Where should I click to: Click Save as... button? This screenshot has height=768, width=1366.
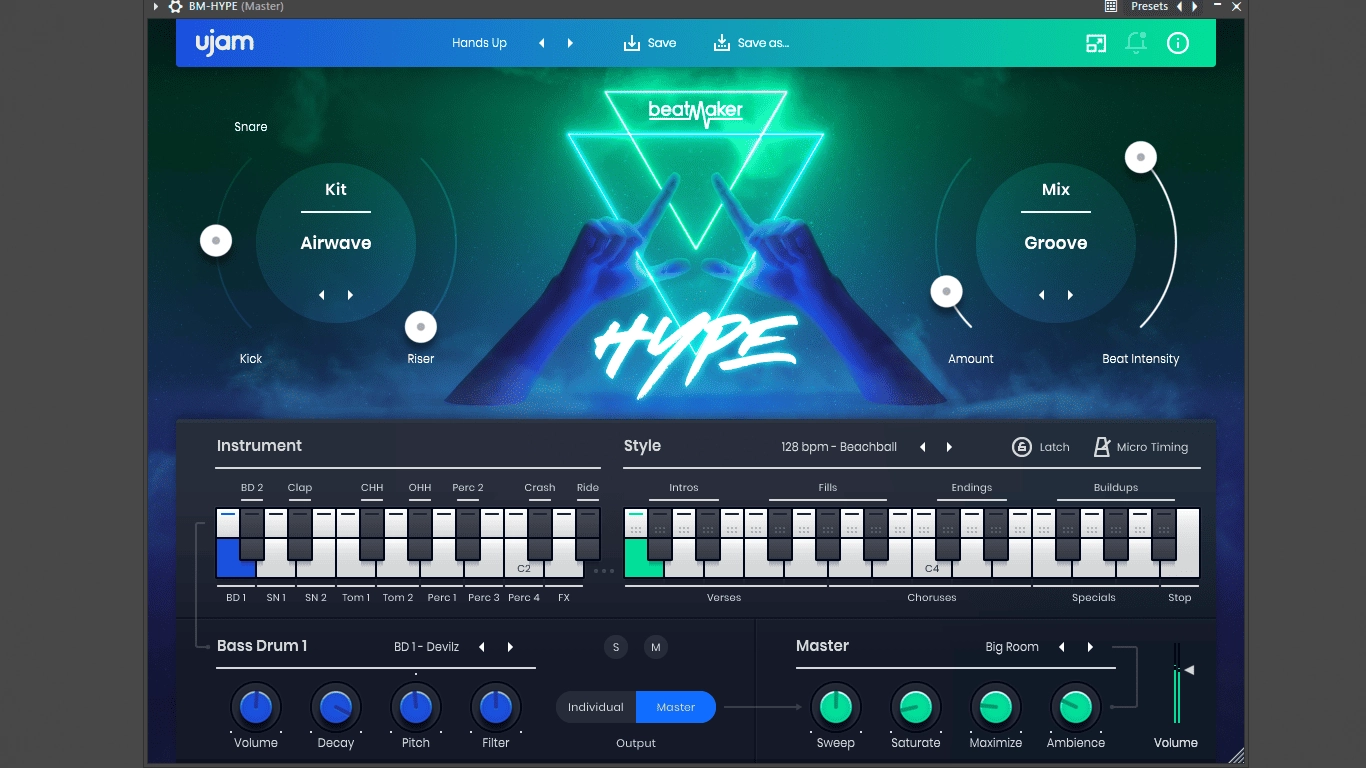751,43
